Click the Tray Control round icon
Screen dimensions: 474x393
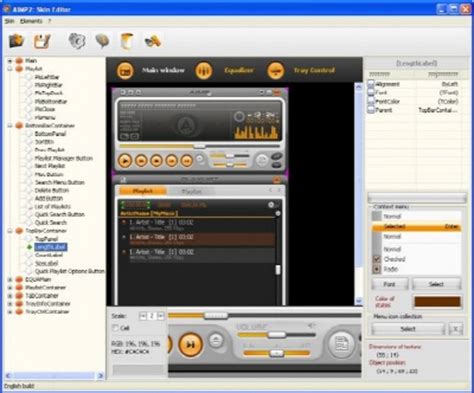276,71
